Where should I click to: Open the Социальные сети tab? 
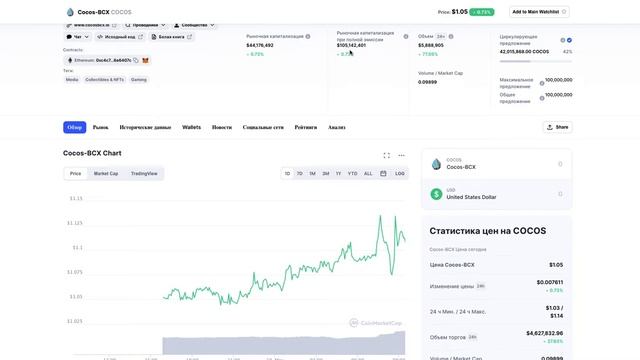[x=263, y=127]
